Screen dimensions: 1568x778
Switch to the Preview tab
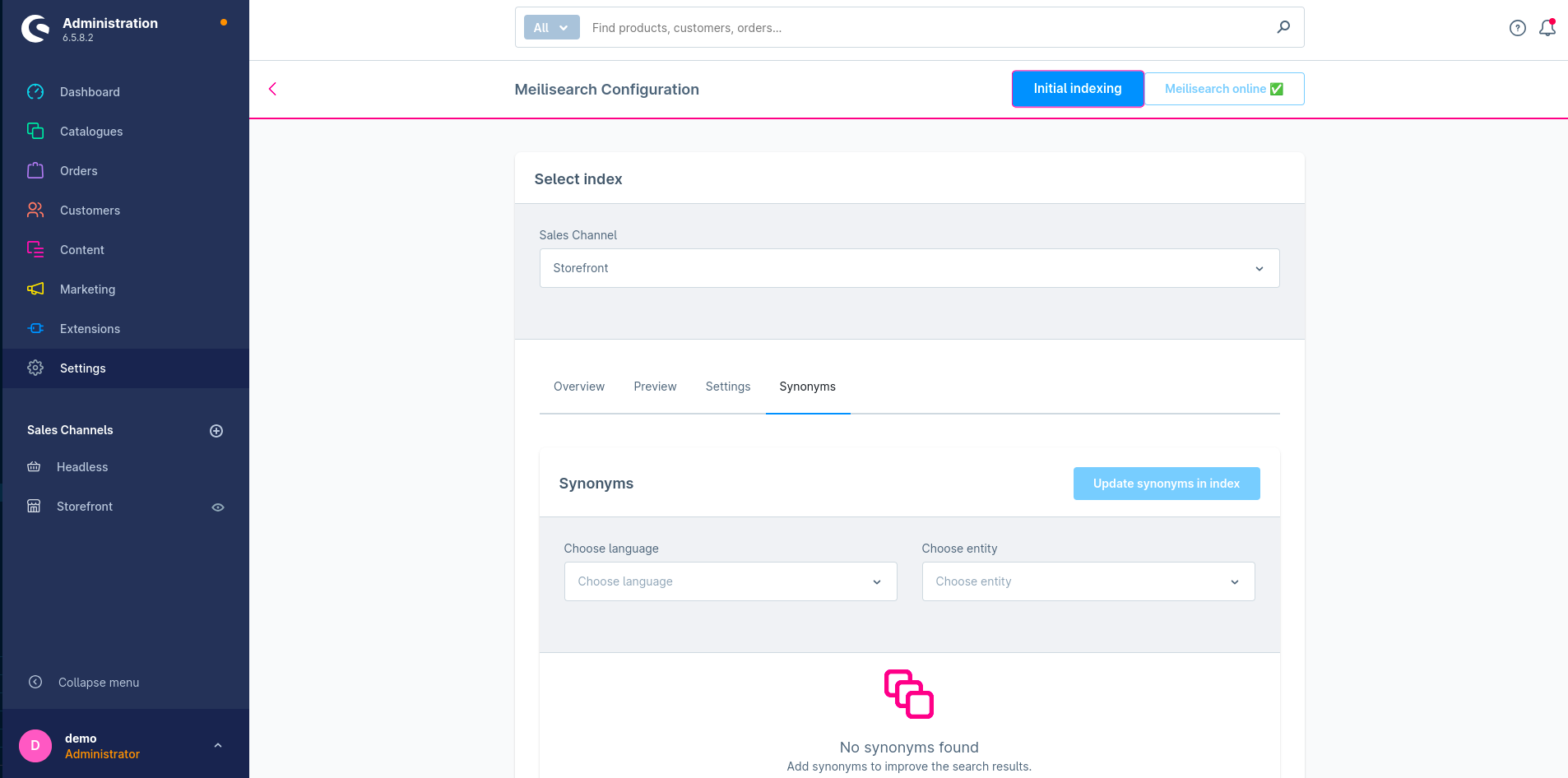point(655,387)
